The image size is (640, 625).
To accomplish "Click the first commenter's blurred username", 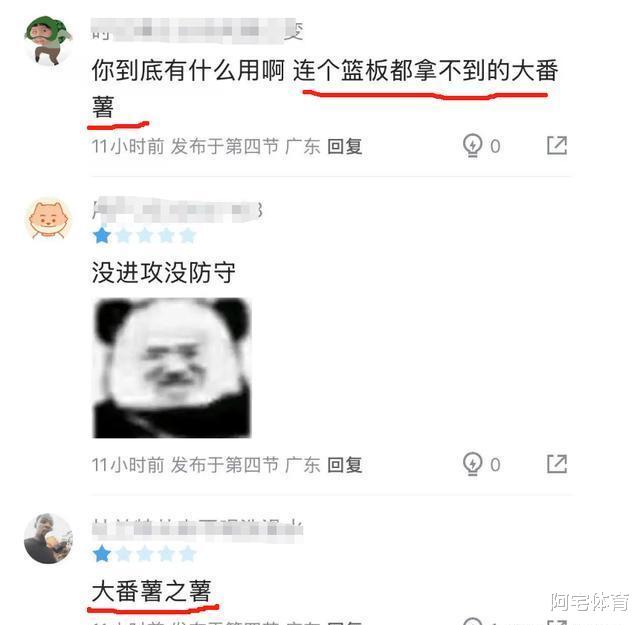I will [197, 30].
